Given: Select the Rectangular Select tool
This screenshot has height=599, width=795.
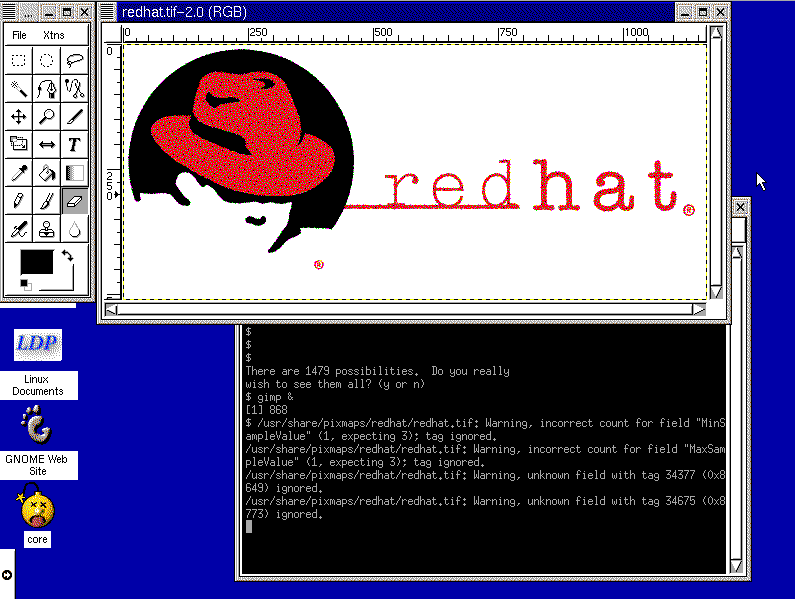Looking at the screenshot, I should (18, 60).
